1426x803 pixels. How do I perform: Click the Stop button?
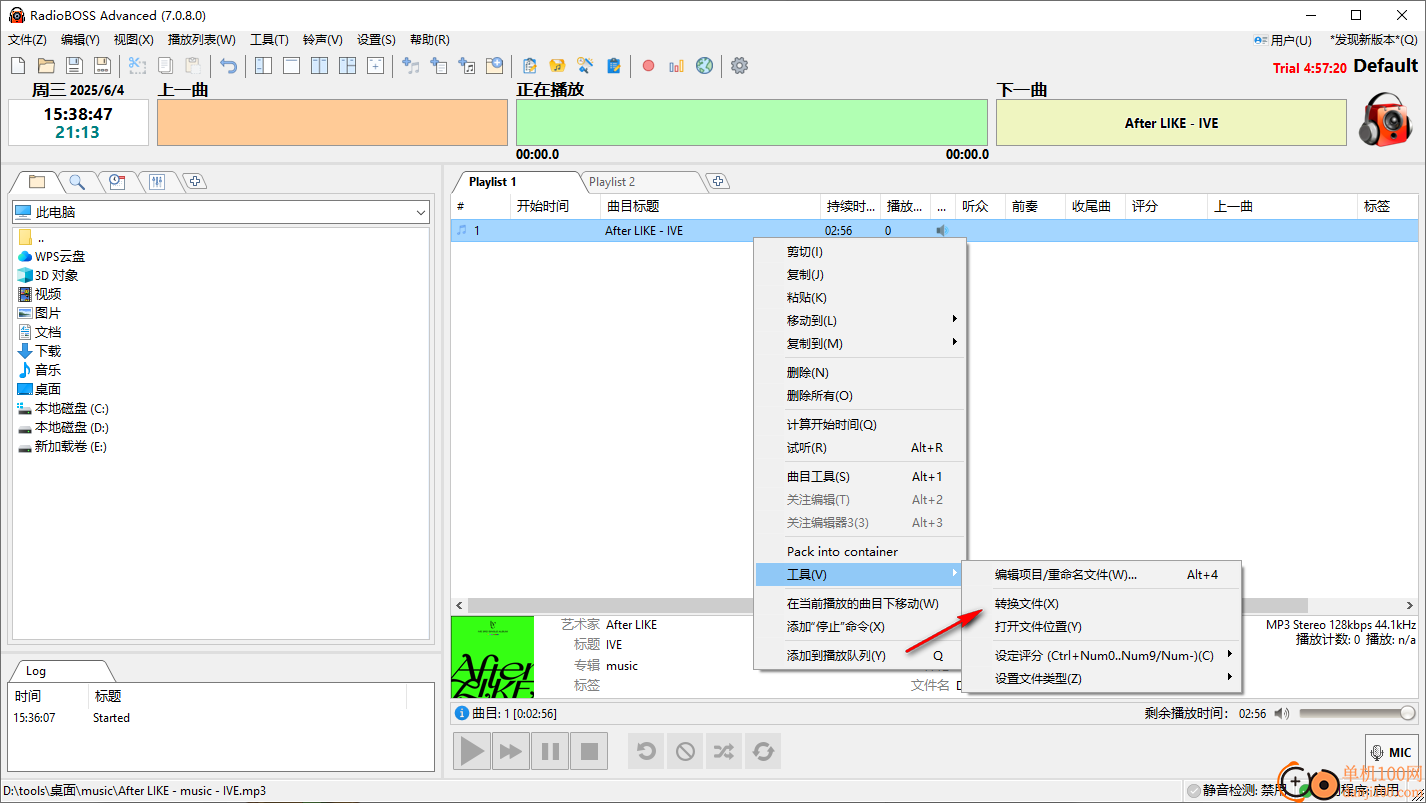pos(589,750)
